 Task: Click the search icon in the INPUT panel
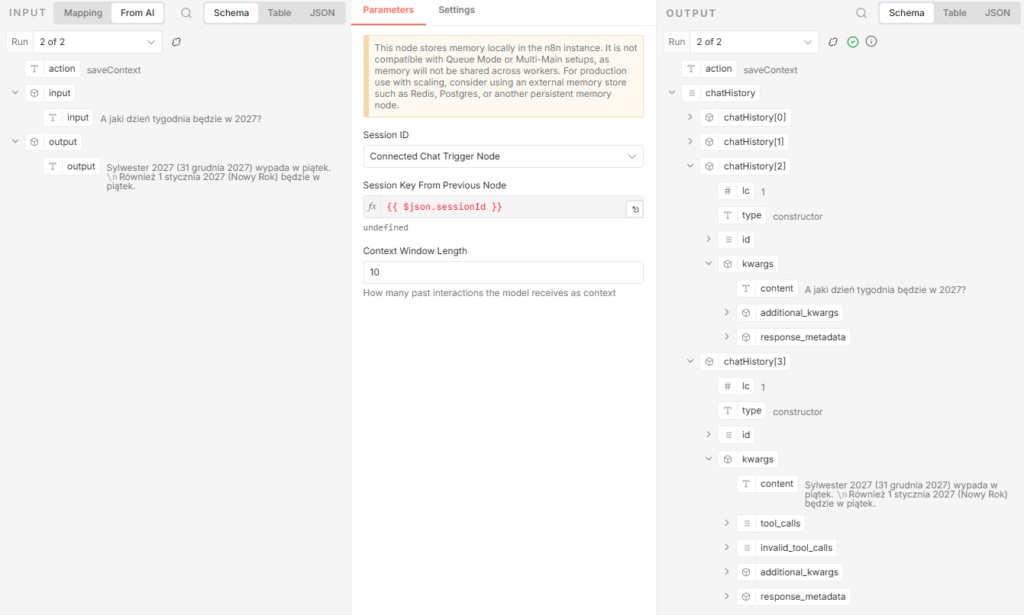tap(186, 13)
